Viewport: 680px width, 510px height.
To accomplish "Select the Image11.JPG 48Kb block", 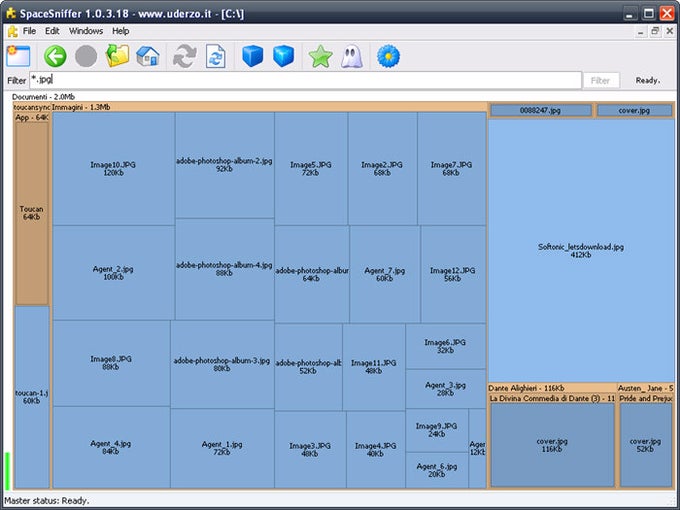I will click(x=373, y=367).
